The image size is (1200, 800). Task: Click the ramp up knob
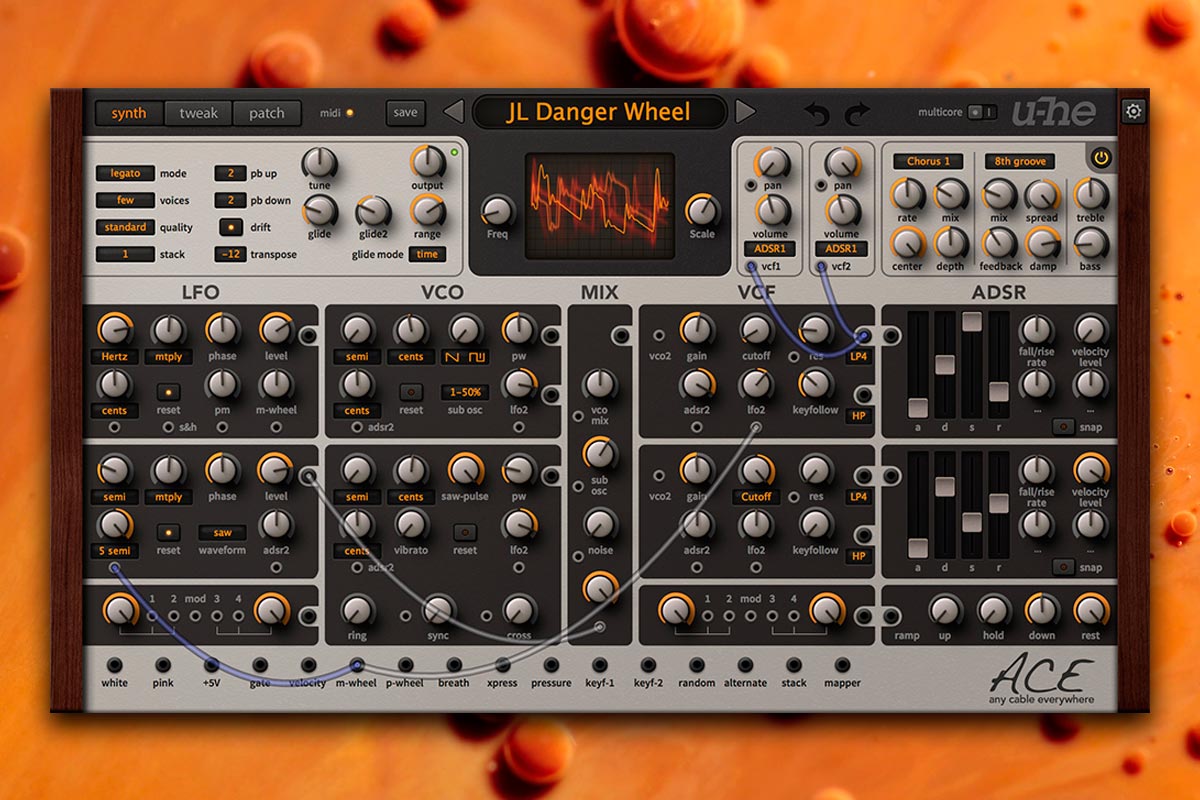click(944, 609)
